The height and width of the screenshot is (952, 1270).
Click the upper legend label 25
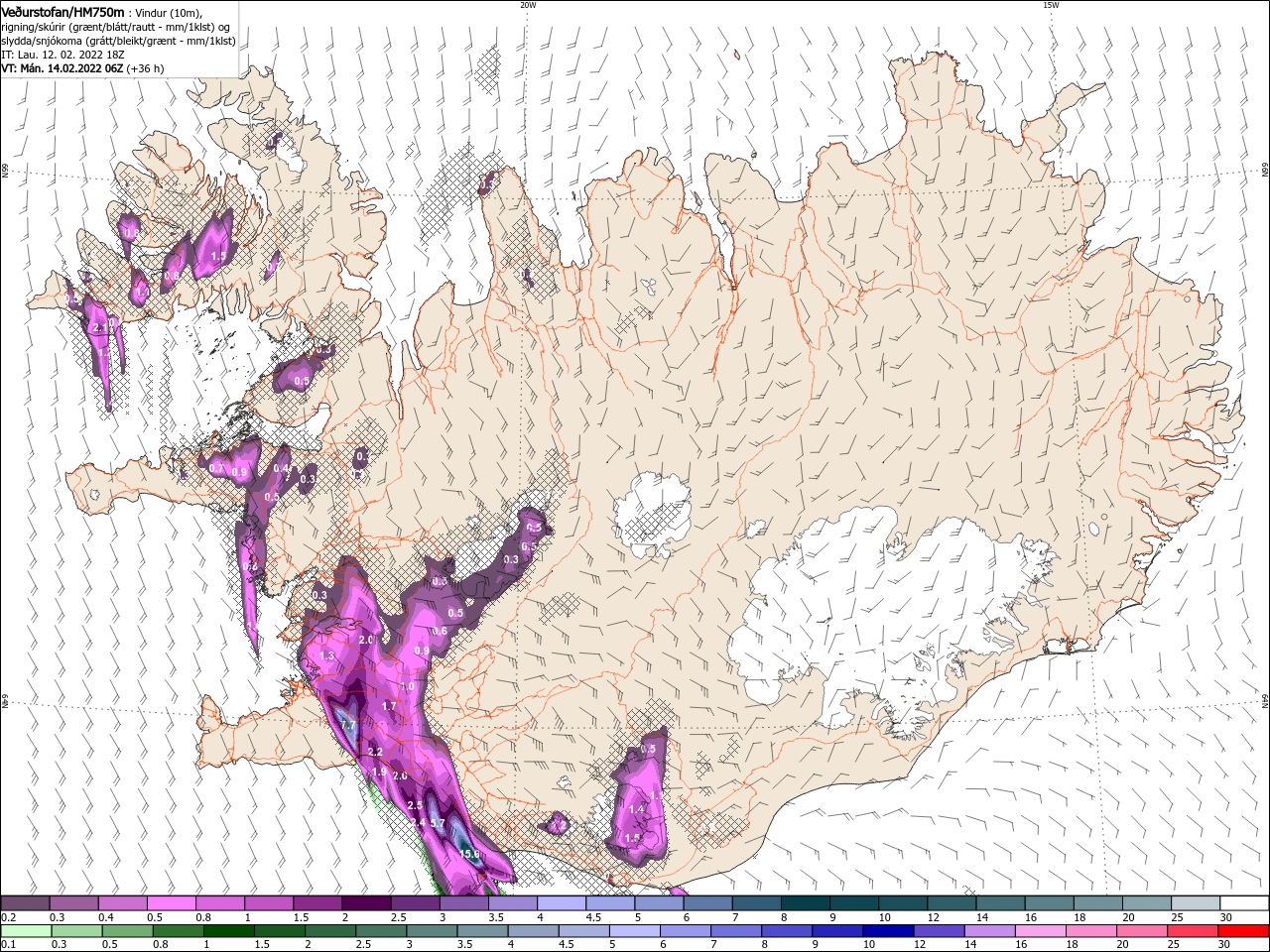1175,917
